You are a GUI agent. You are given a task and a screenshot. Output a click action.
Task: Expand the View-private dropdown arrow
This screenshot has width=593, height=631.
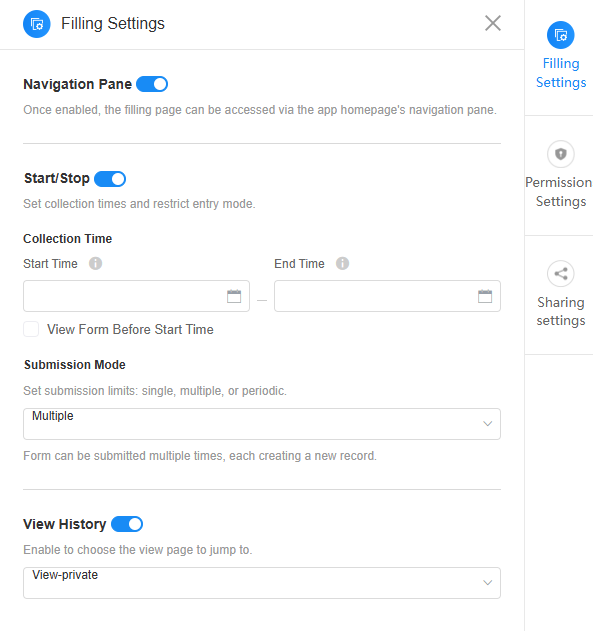click(487, 583)
